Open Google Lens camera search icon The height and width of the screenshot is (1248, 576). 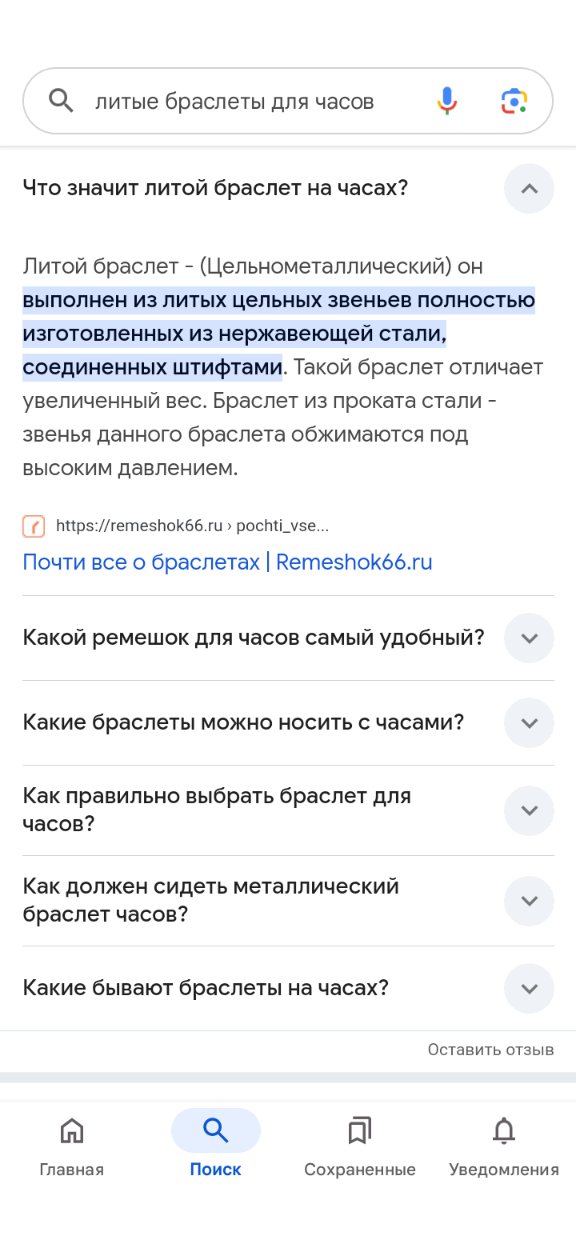pyautogui.click(x=513, y=101)
